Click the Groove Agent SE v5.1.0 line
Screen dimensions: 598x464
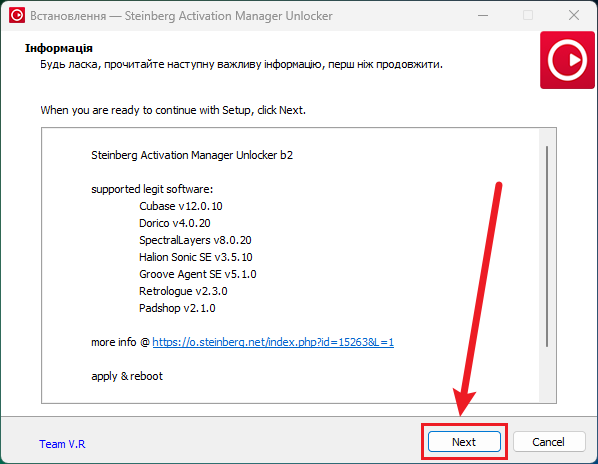(x=198, y=274)
